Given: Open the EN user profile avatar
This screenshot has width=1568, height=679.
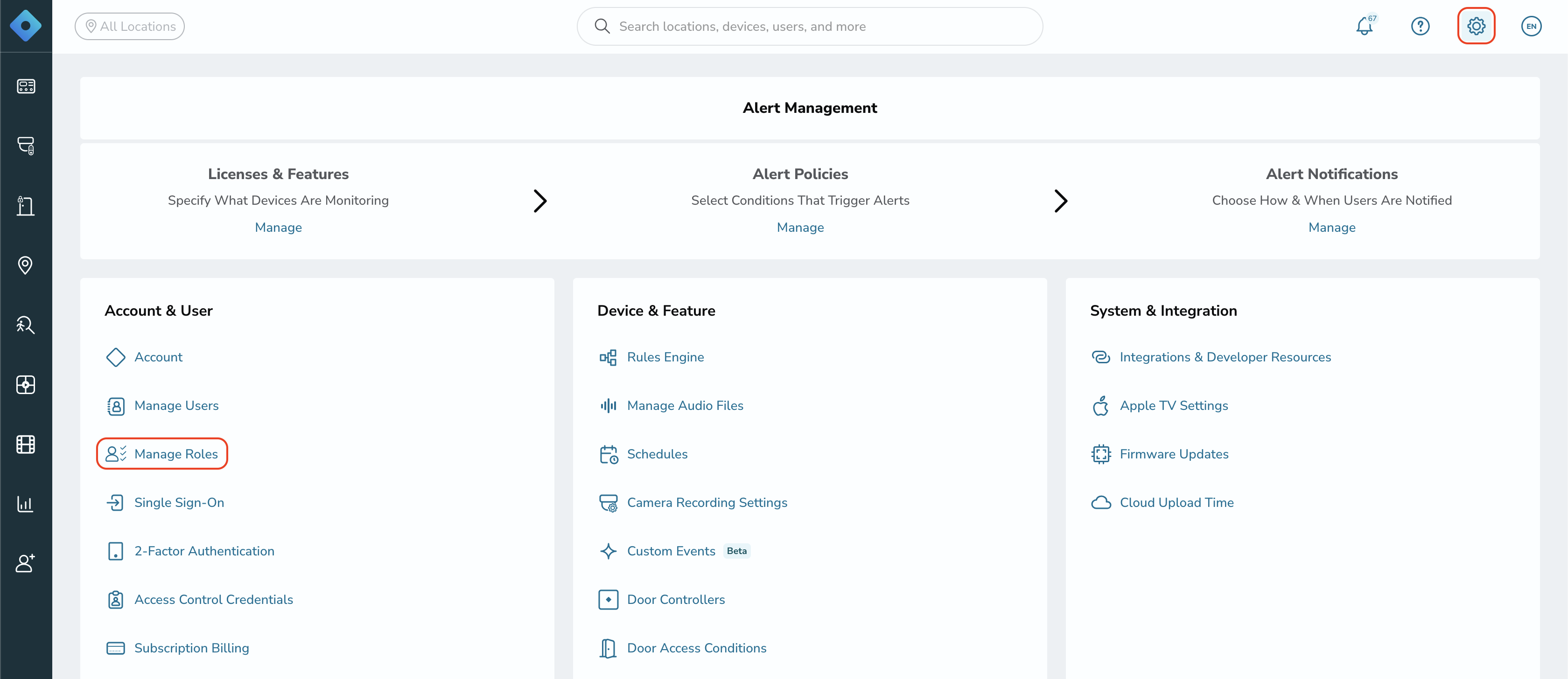Looking at the screenshot, I should (1532, 26).
